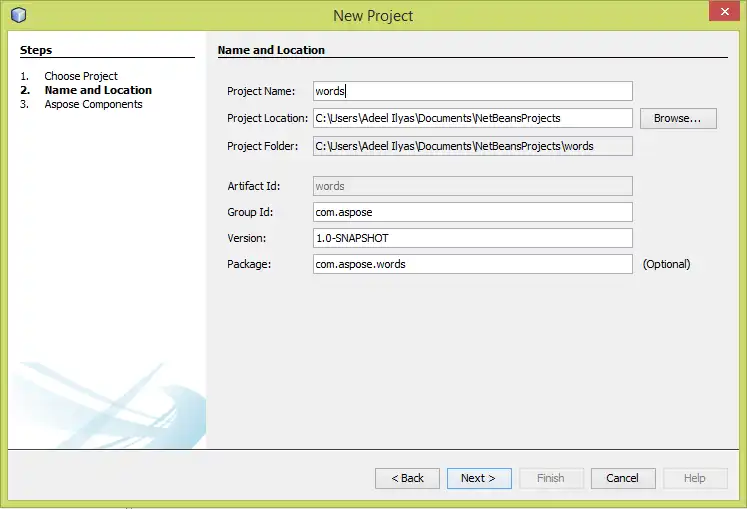
Task: Open the Browse... file chooser button
Action: click(x=678, y=118)
